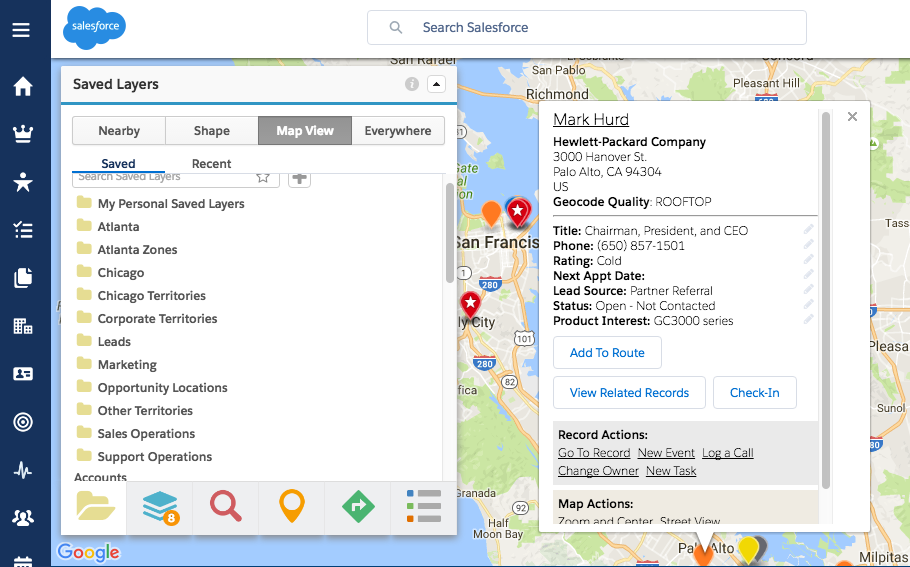
Task: Click the Saved Layers info icon
Action: 411,84
